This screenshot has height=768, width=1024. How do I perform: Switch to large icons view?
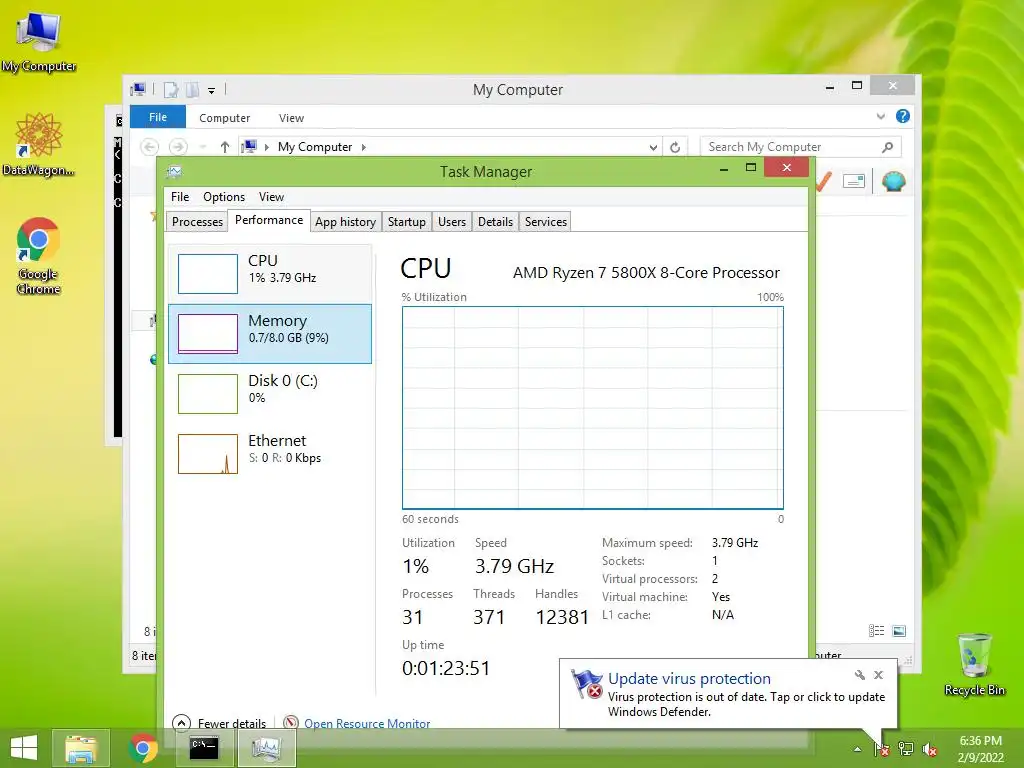point(899,630)
